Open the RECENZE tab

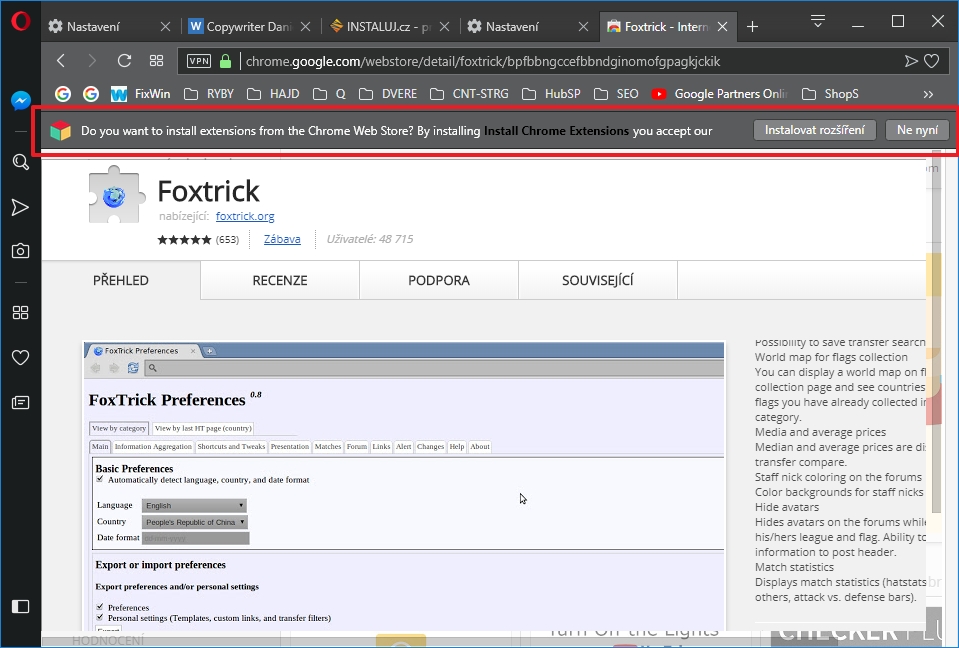coord(280,280)
